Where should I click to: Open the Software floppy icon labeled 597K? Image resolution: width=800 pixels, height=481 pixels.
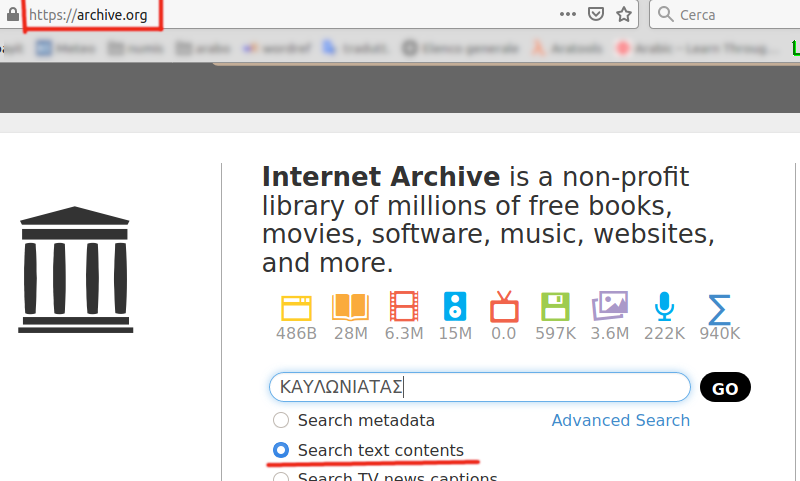555,306
